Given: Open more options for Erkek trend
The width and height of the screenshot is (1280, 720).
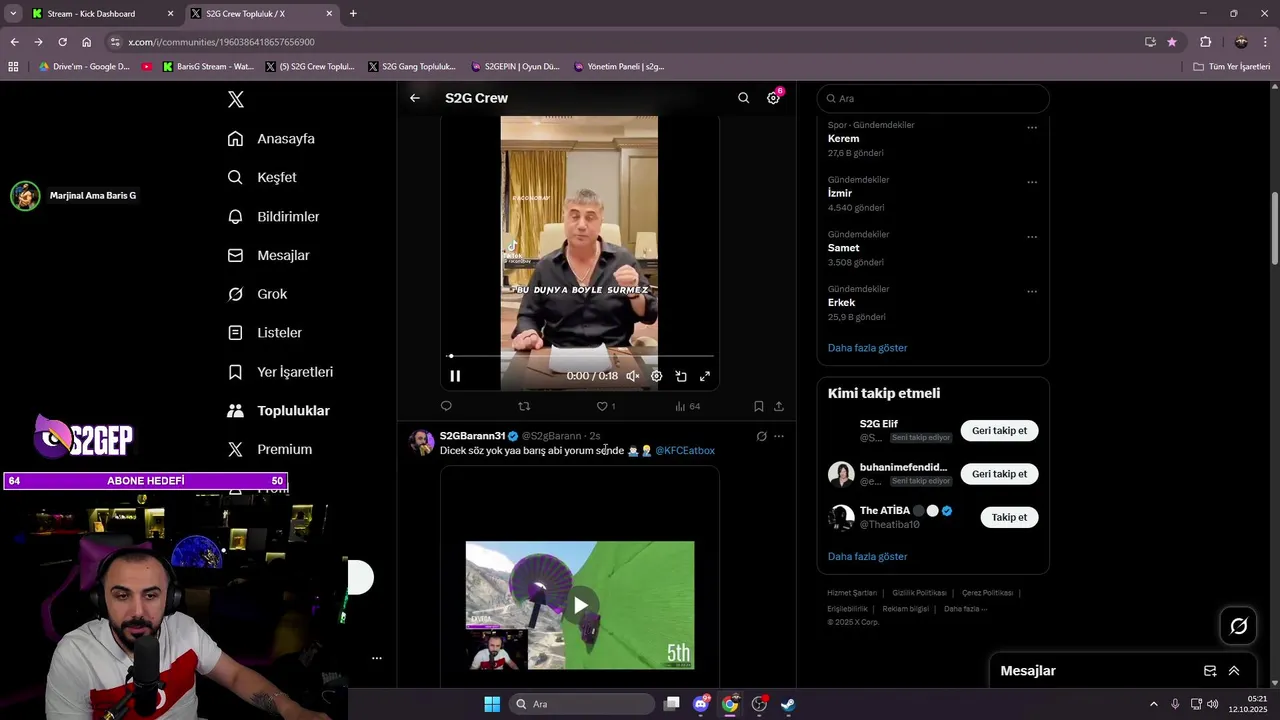Looking at the screenshot, I should pyautogui.click(x=1032, y=291).
